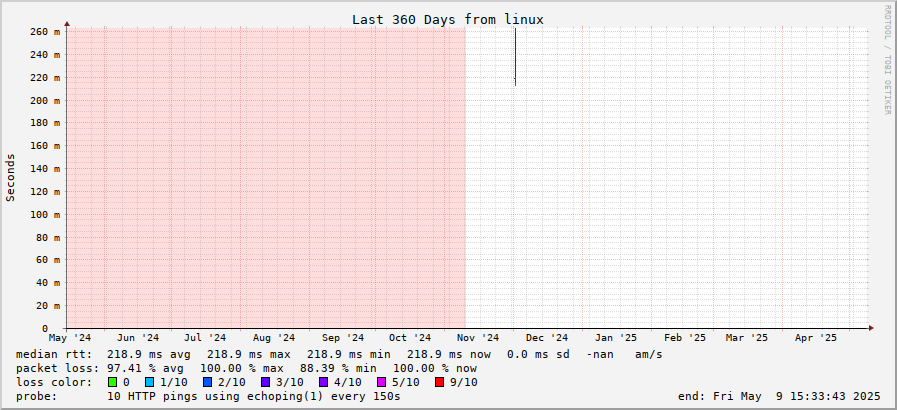Click the "160 m" y-axis value

[x=45, y=146]
